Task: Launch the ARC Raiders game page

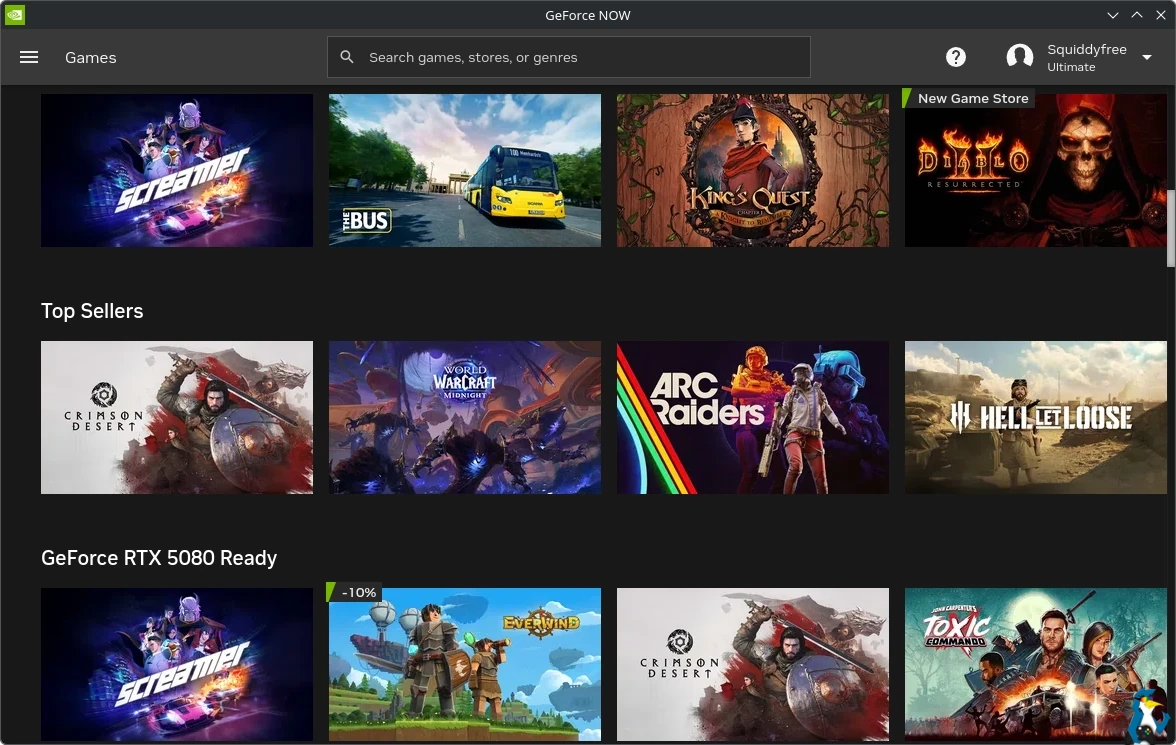Action: pyautogui.click(x=753, y=417)
